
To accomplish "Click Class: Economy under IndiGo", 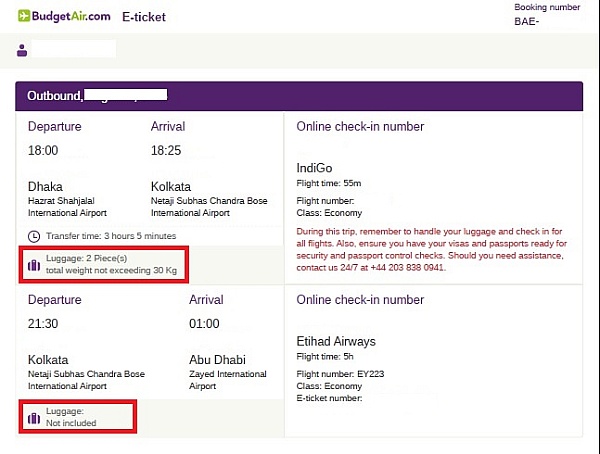I will tap(329, 213).
